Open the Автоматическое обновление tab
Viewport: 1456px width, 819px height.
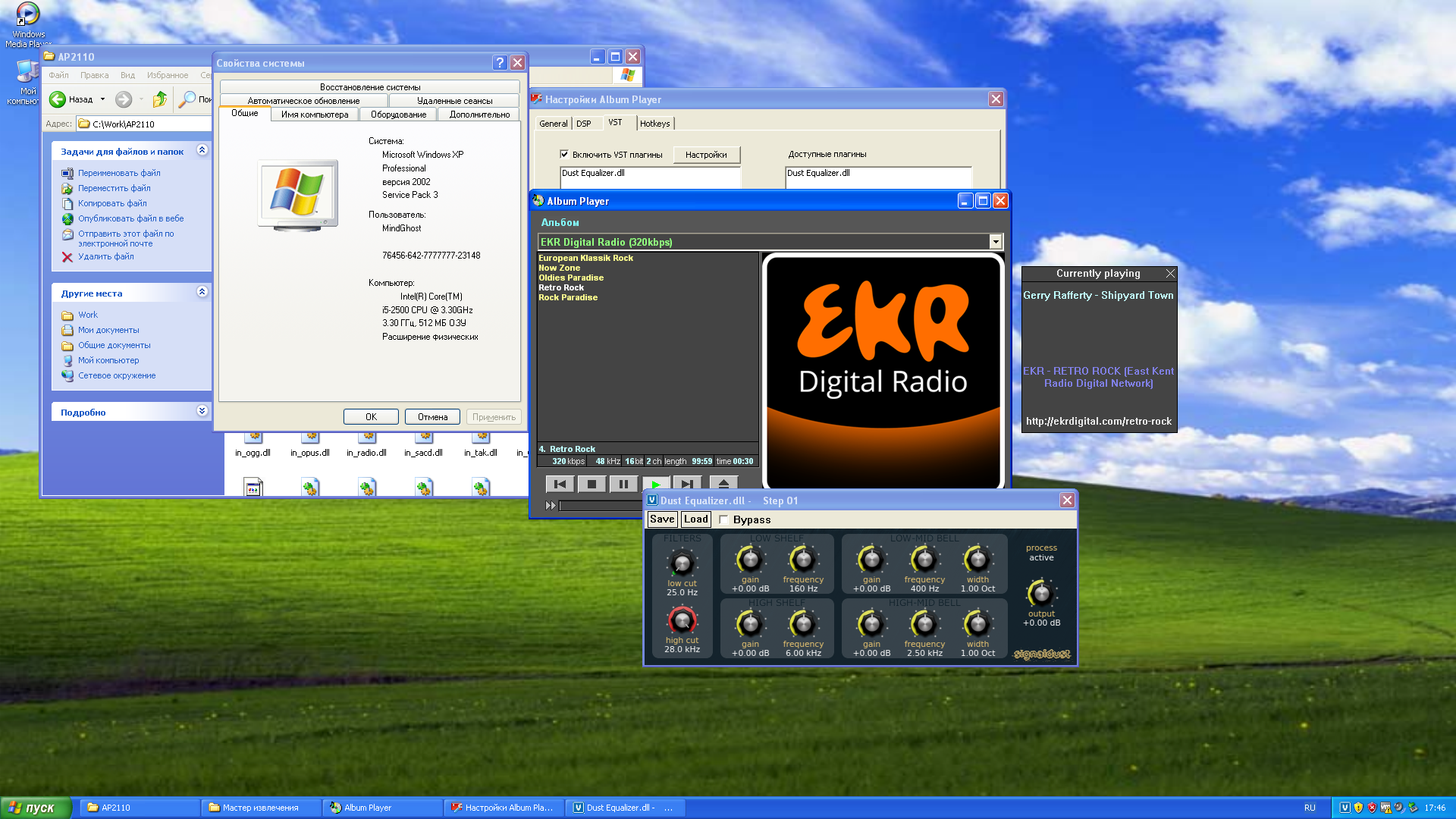303,101
